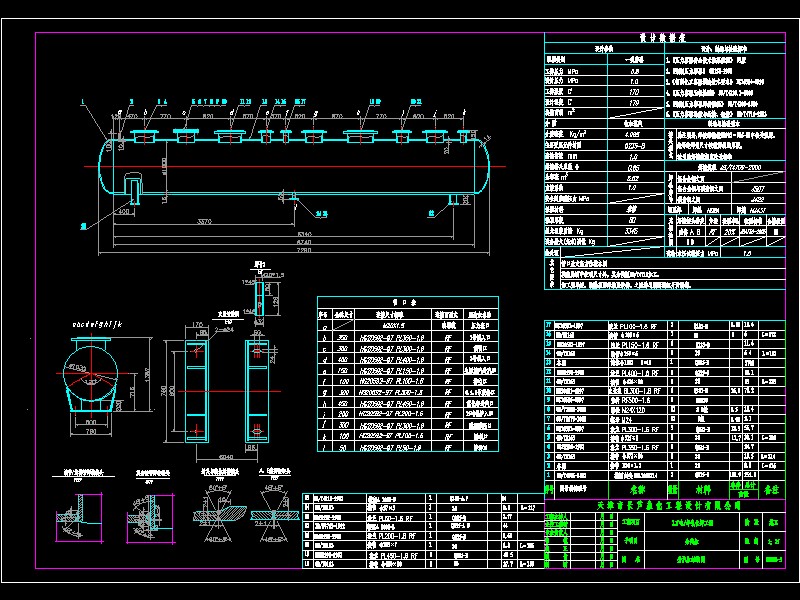Click the right elliptical head of the vessel
This screenshot has width=800, height=600.
[x=482, y=166]
